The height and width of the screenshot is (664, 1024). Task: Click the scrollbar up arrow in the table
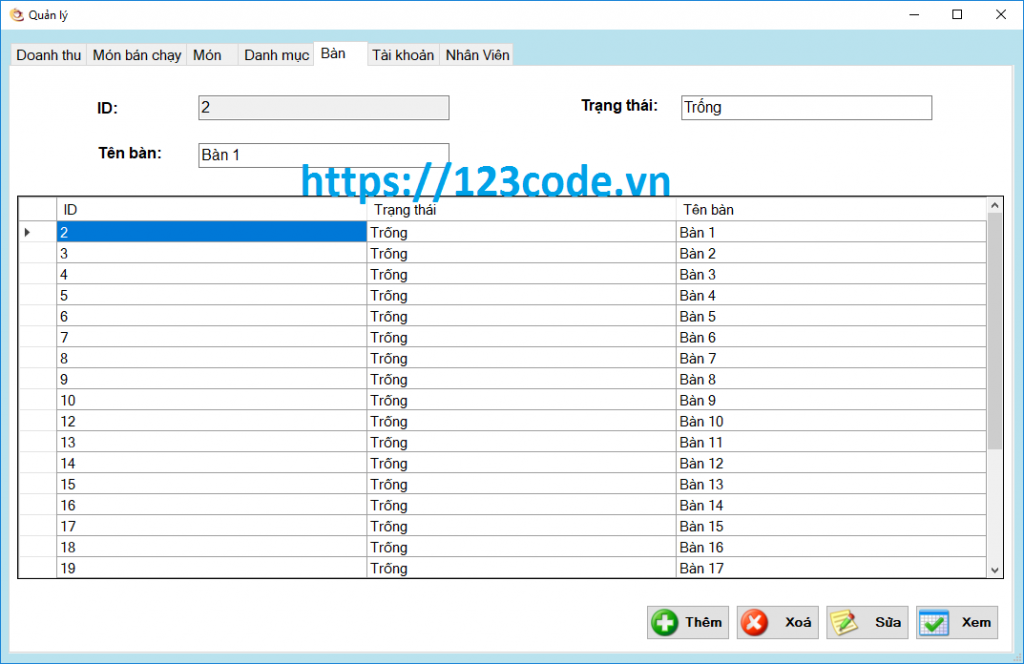pos(996,204)
